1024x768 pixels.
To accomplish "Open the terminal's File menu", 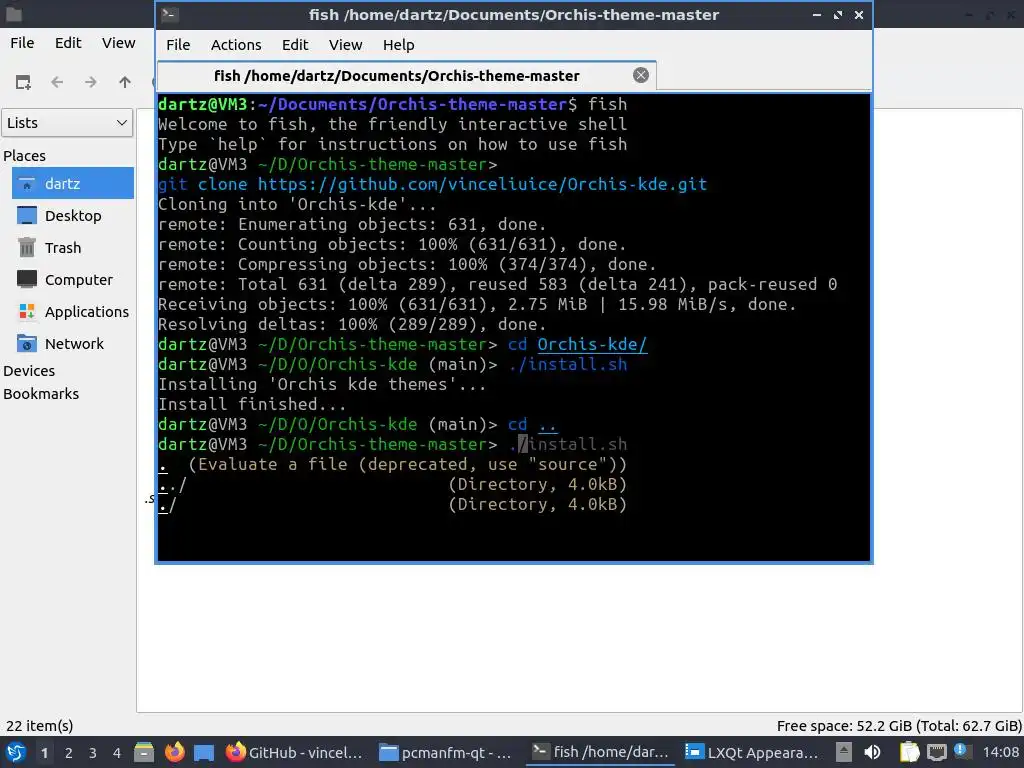I will 178,45.
